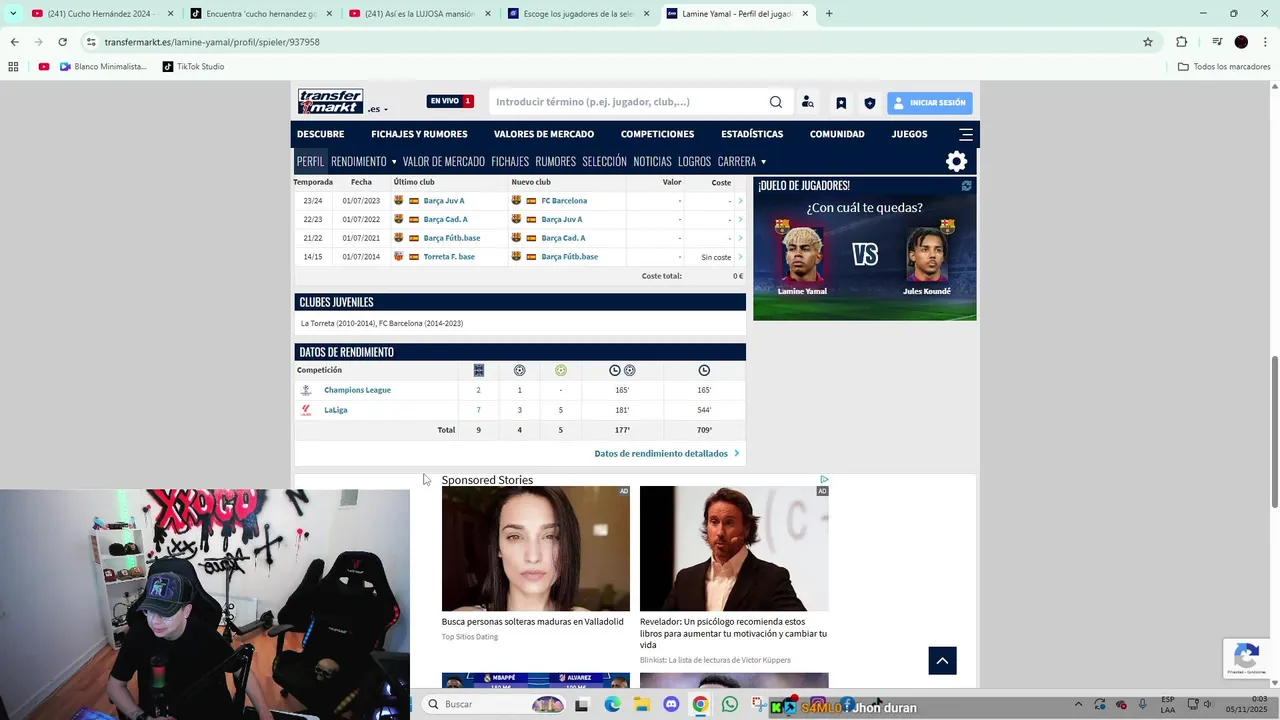Click the minutes-per-goal column icon
The width and height of the screenshot is (1280, 720).
(622, 370)
